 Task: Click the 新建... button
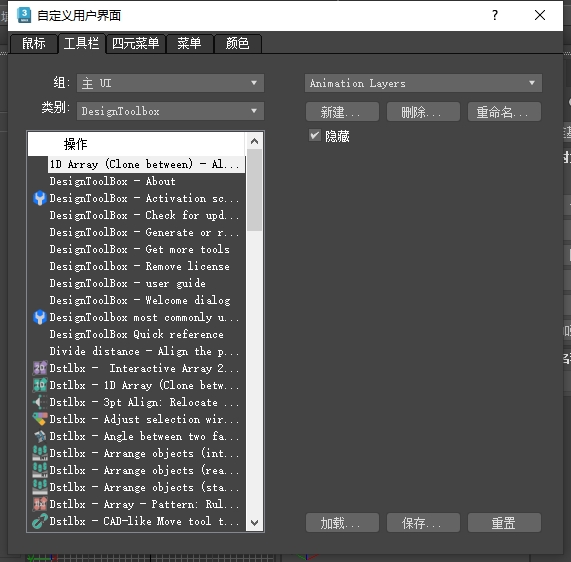coord(342,112)
